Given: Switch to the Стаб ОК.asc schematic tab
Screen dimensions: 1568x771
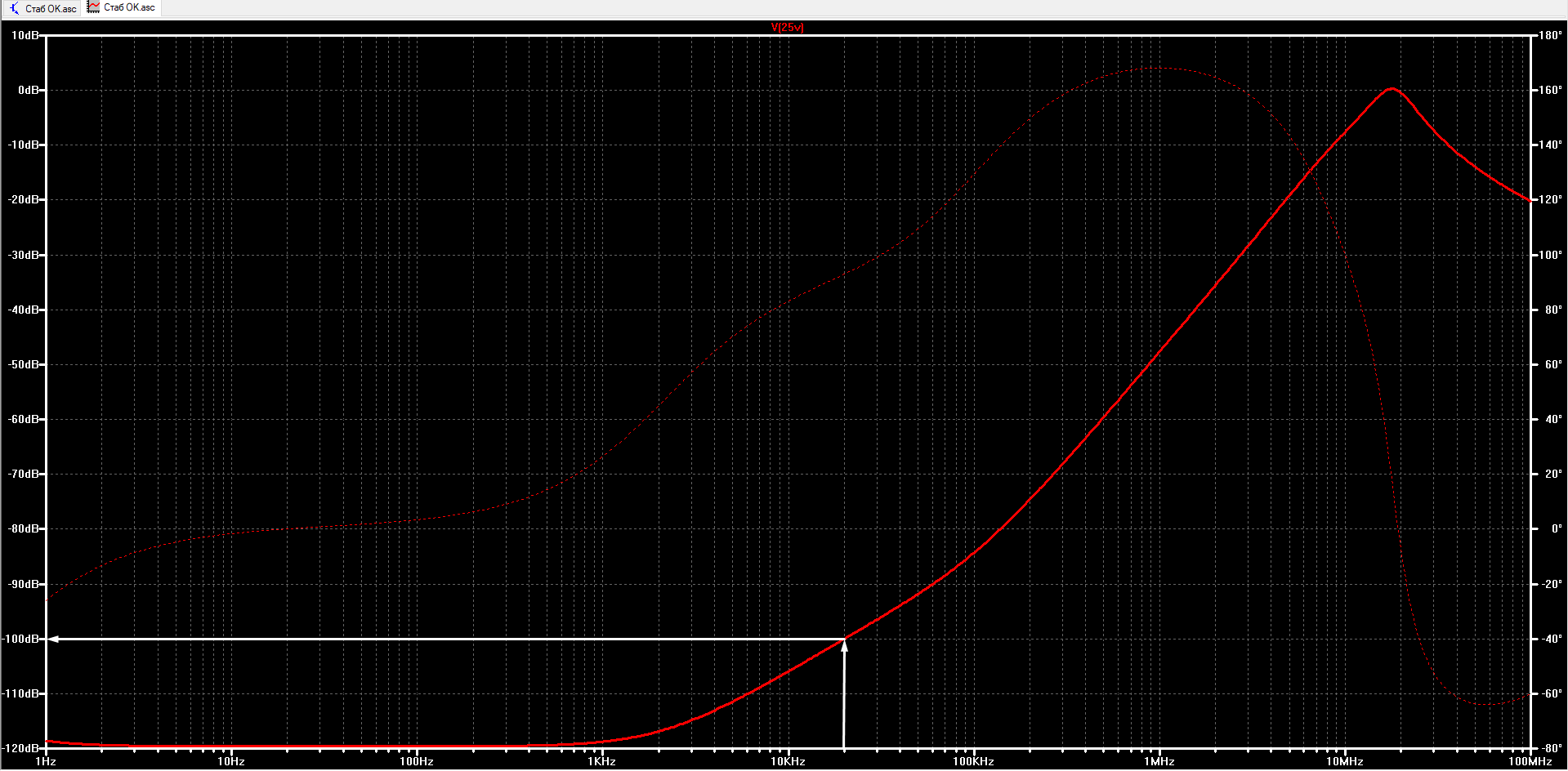Looking at the screenshot, I should pyautogui.click(x=43, y=8).
